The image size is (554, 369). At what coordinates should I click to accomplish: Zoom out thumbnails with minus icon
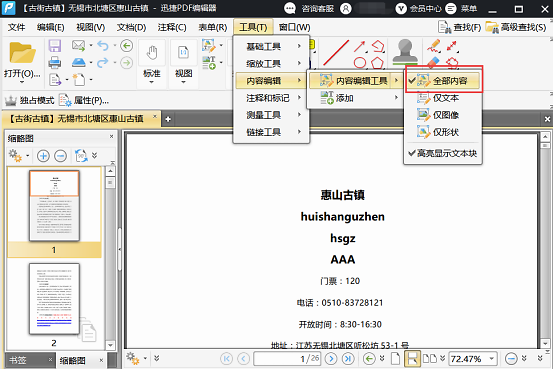60,156
